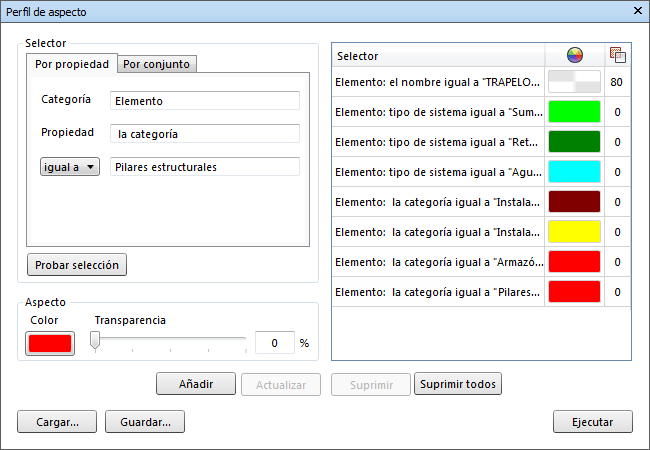Open the red Color picker in Aspecto
This screenshot has height=450, width=650.
(x=50, y=343)
